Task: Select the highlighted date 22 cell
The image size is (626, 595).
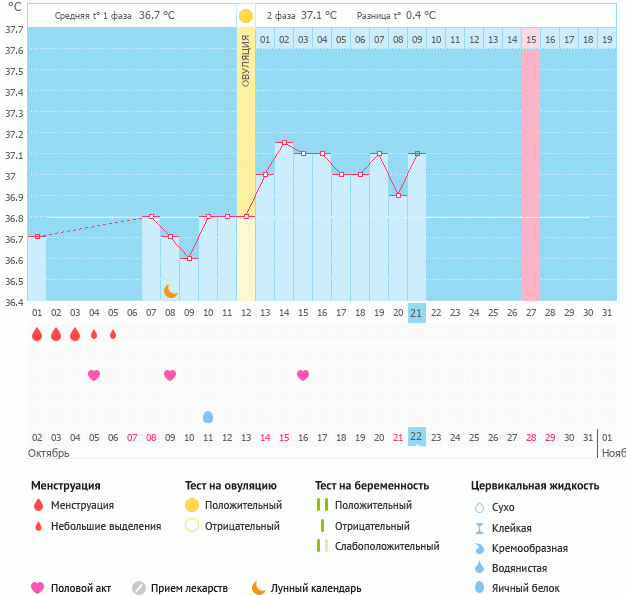Action: pos(417,436)
